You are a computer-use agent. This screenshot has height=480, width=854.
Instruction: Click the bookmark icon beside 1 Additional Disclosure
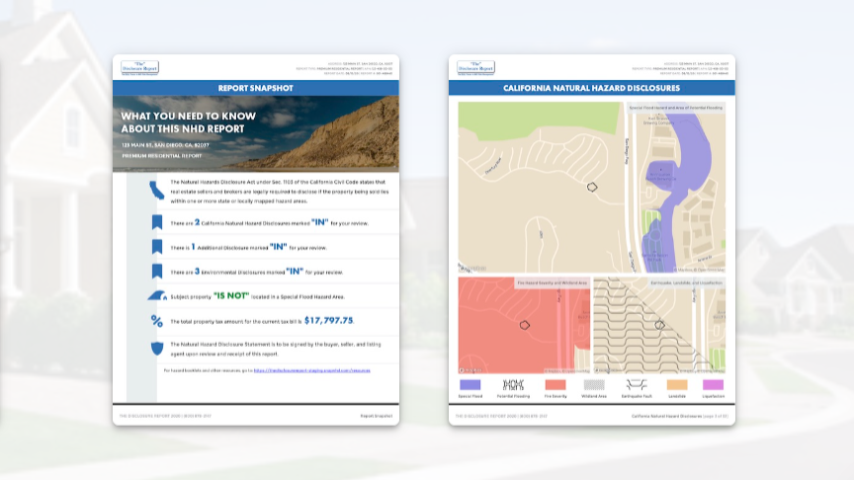point(156,246)
